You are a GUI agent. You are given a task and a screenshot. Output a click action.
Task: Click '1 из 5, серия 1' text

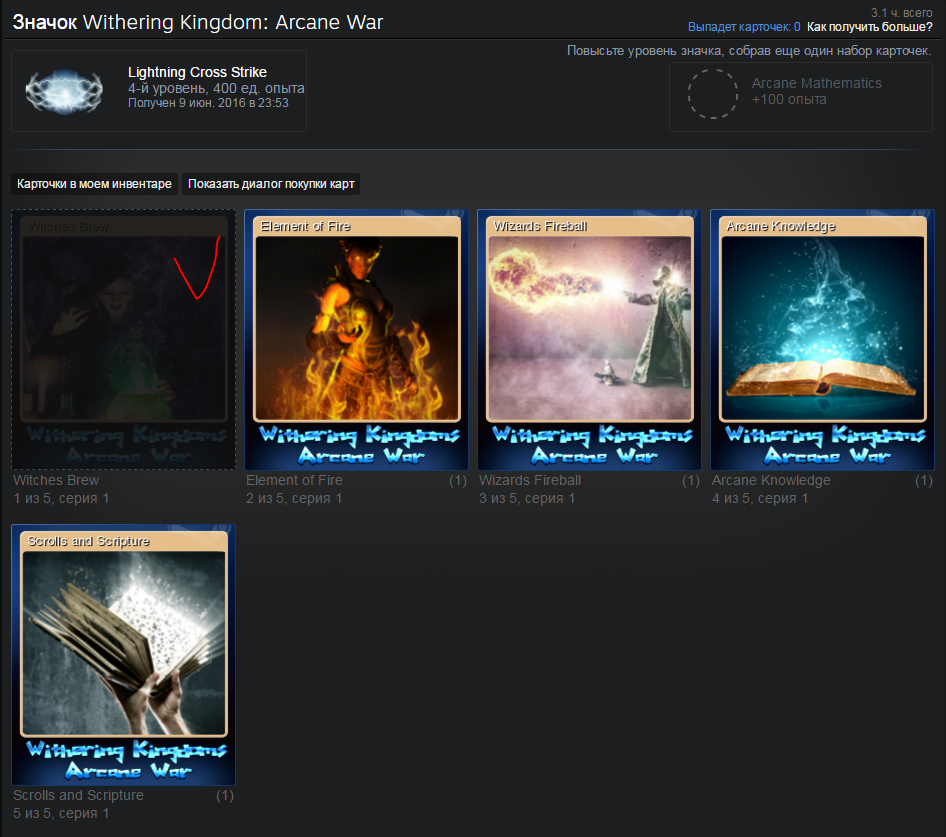61,498
